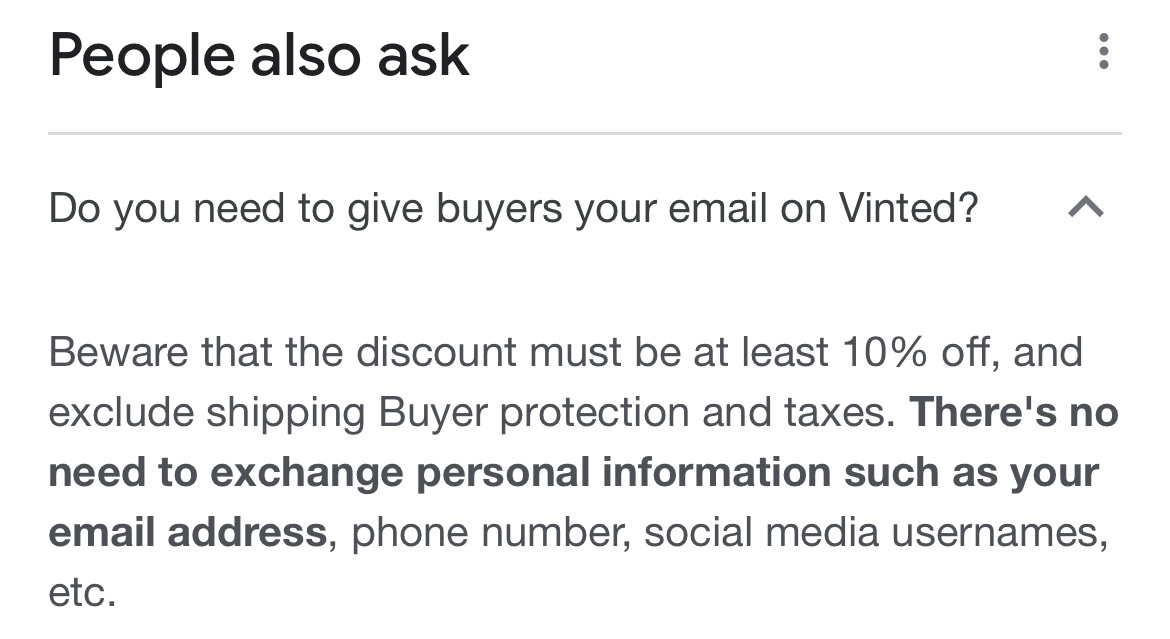This screenshot has height=639, width=1170.
Task: Click the "People also ask" heading
Action: (259, 55)
